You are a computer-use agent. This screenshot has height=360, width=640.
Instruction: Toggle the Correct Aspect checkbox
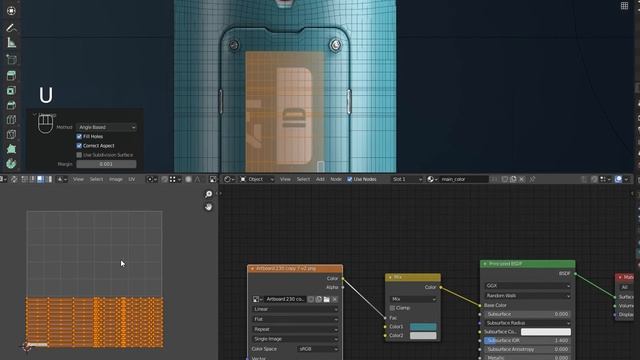[x=79, y=146]
